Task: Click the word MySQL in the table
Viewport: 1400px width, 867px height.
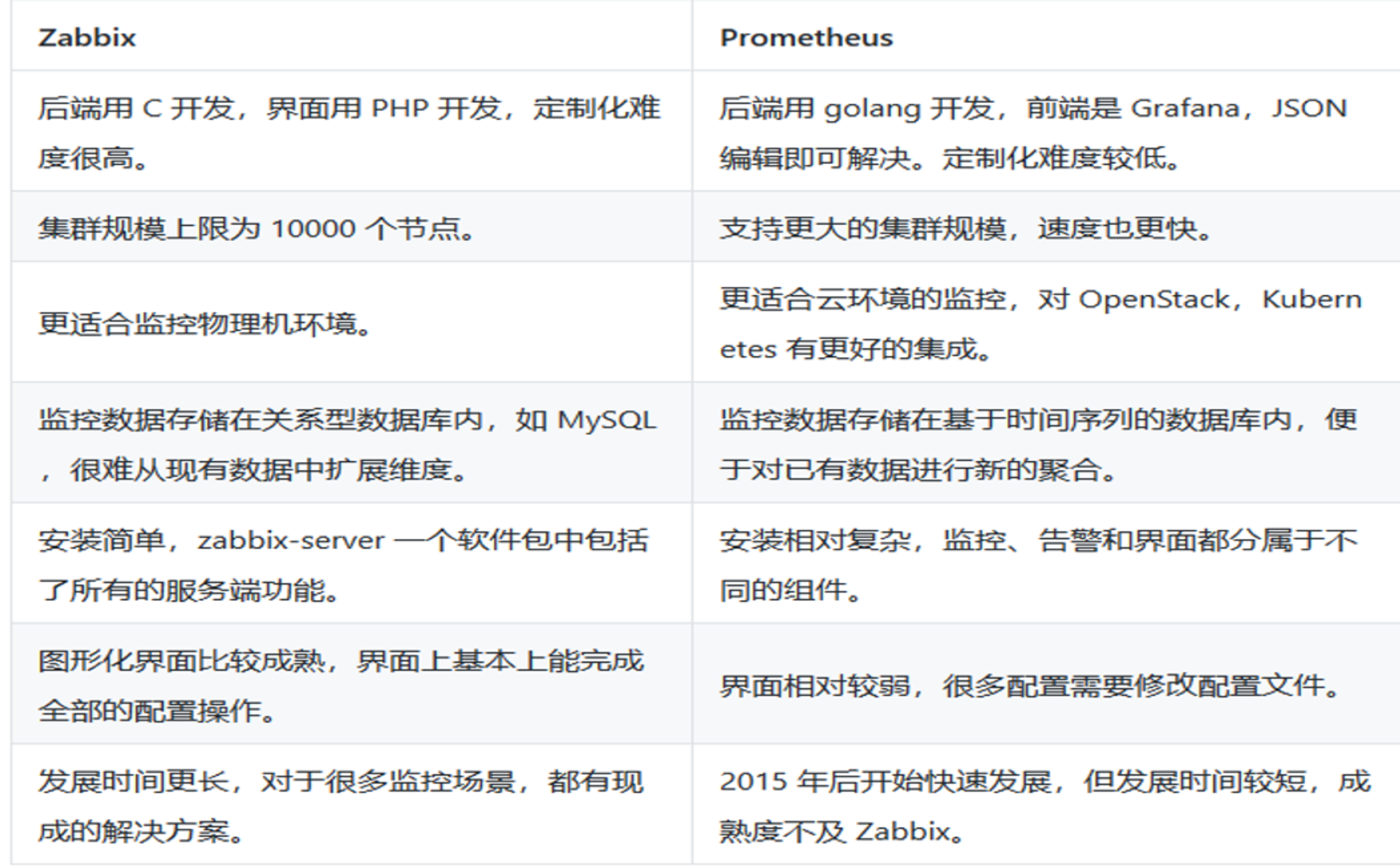Action: coord(606,419)
